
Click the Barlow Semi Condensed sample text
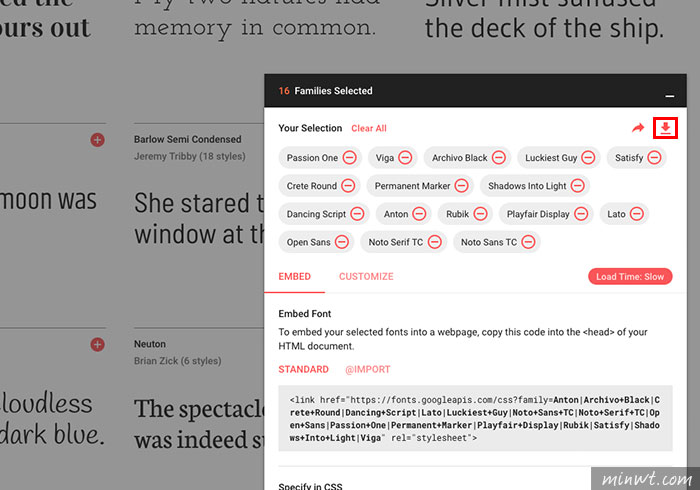click(199, 219)
